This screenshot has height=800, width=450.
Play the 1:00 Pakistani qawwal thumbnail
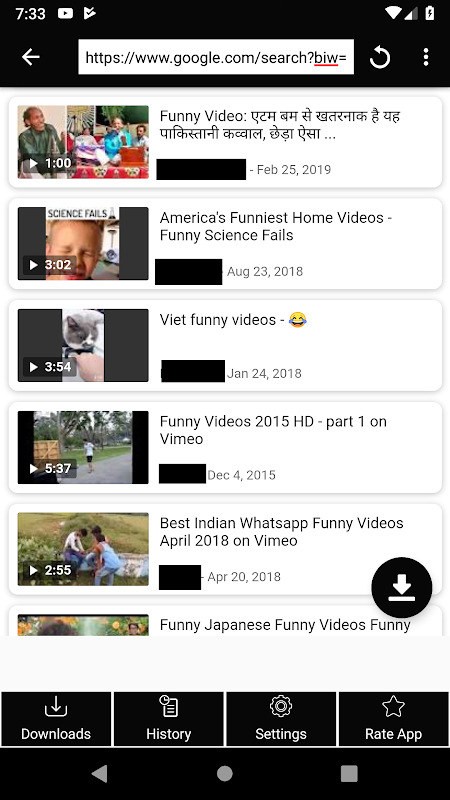83,142
